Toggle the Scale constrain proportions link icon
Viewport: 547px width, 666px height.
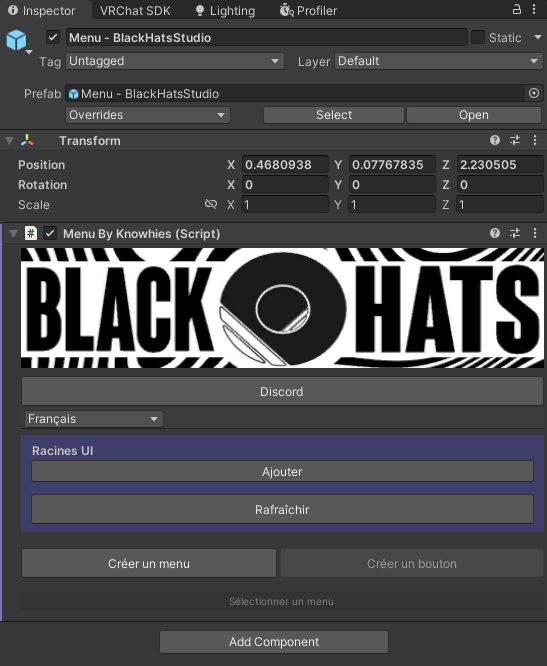pyautogui.click(x=211, y=204)
